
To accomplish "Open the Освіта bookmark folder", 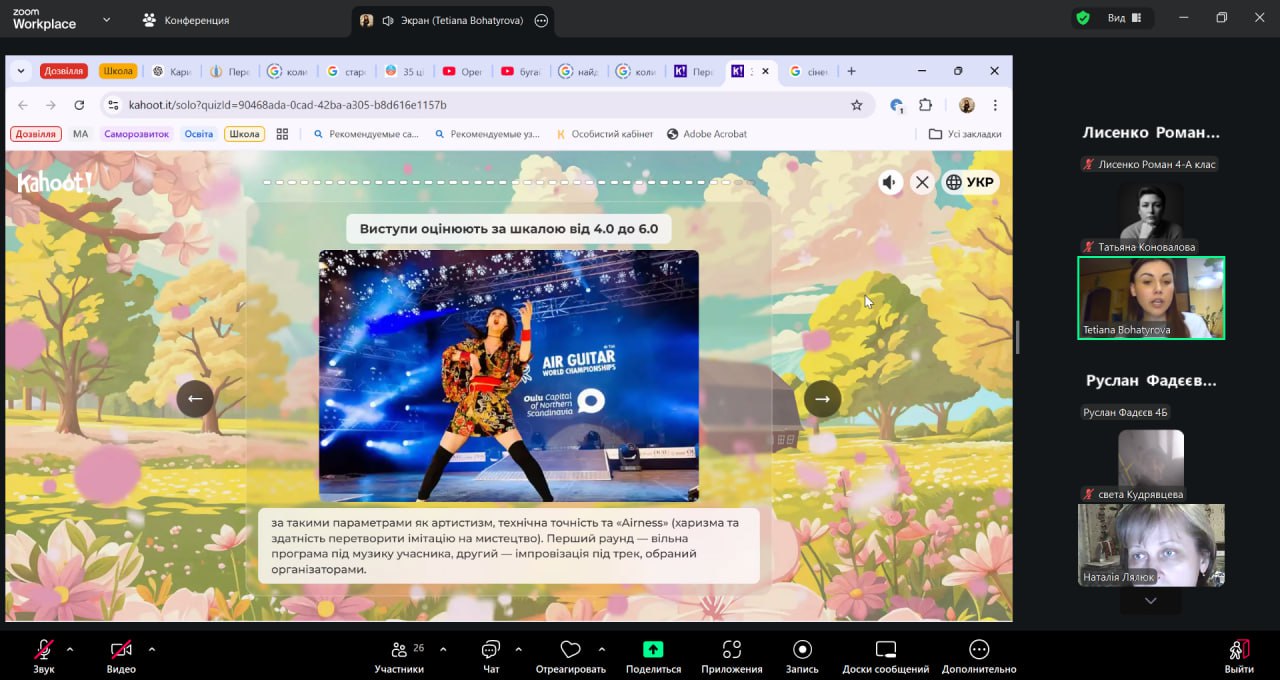I will pyautogui.click(x=198, y=134).
